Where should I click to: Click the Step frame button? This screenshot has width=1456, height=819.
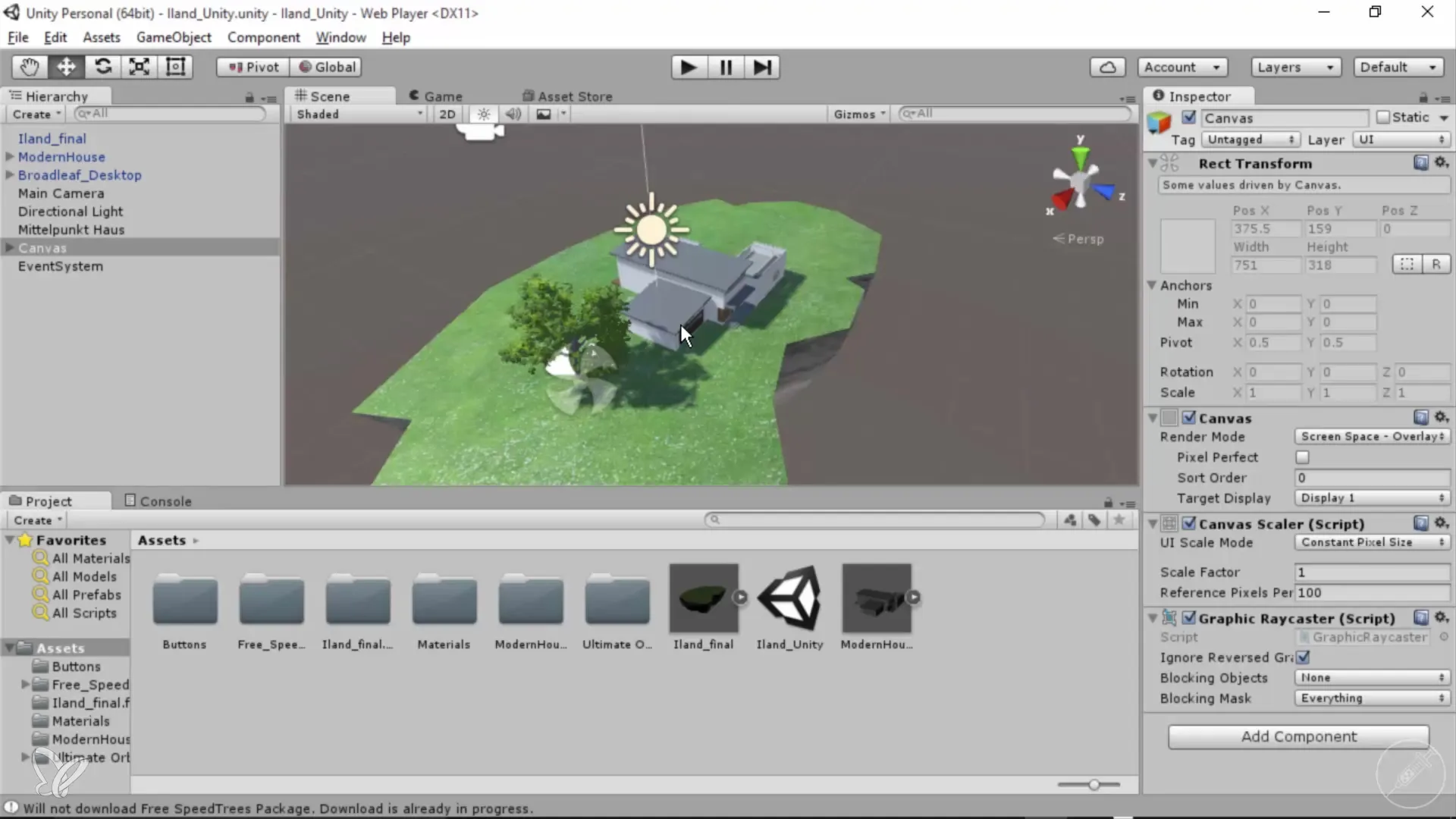click(x=762, y=67)
